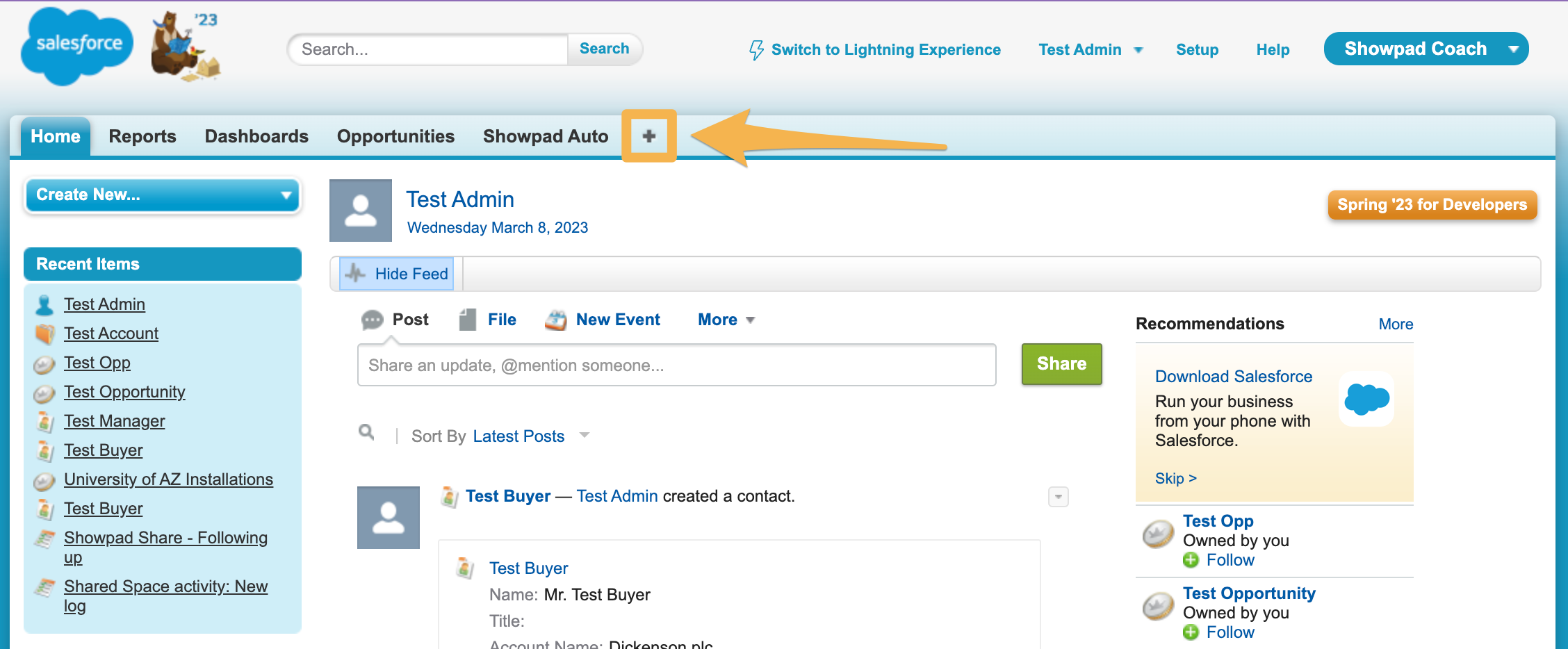Click the feed search magnifier icon
Viewport: 1568px width, 649px height.
pos(367,432)
